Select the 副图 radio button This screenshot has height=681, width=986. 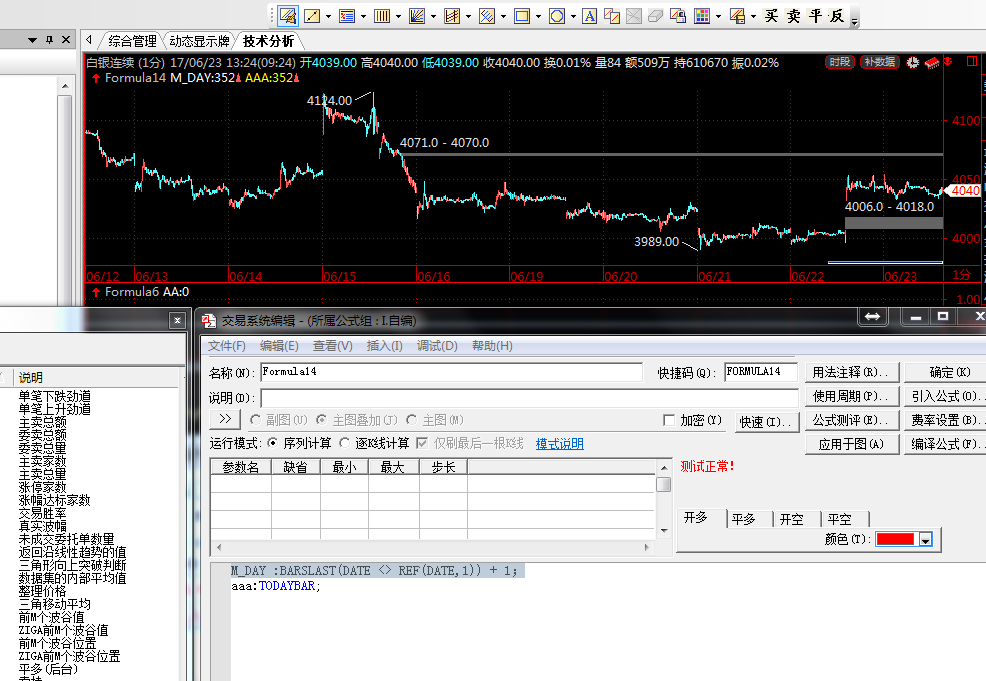pyautogui.click(x=255, y=419)
